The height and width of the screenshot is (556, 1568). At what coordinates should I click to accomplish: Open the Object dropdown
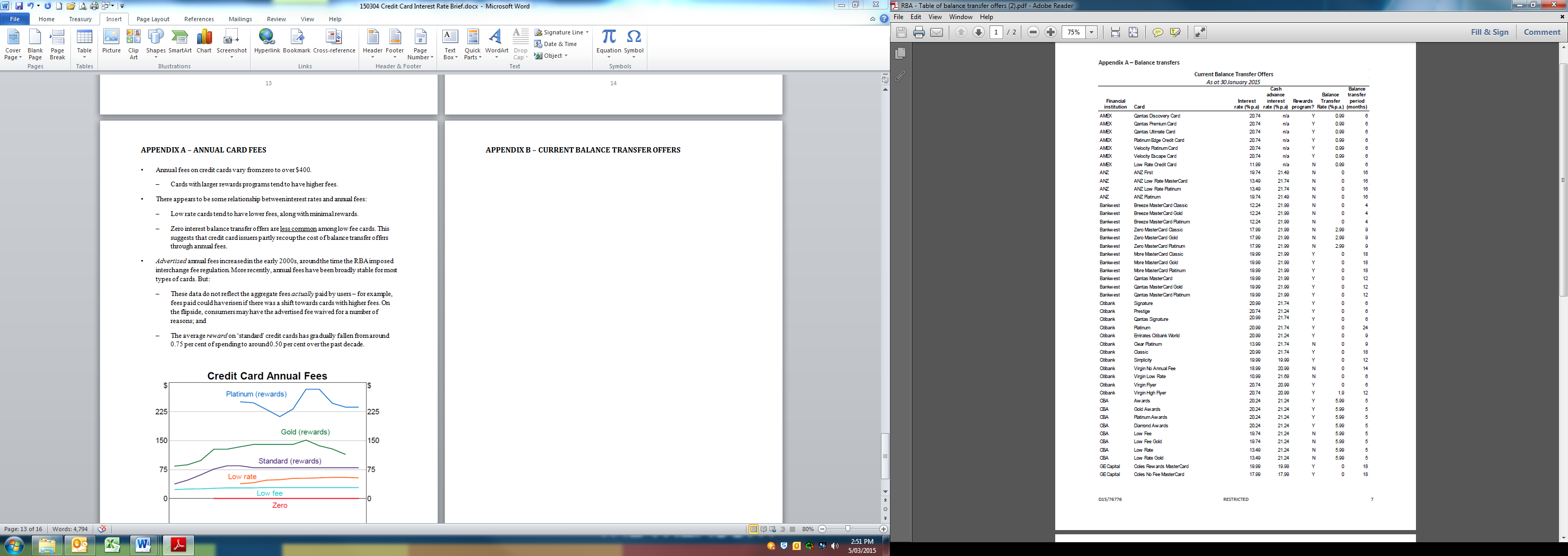(551, 56)
